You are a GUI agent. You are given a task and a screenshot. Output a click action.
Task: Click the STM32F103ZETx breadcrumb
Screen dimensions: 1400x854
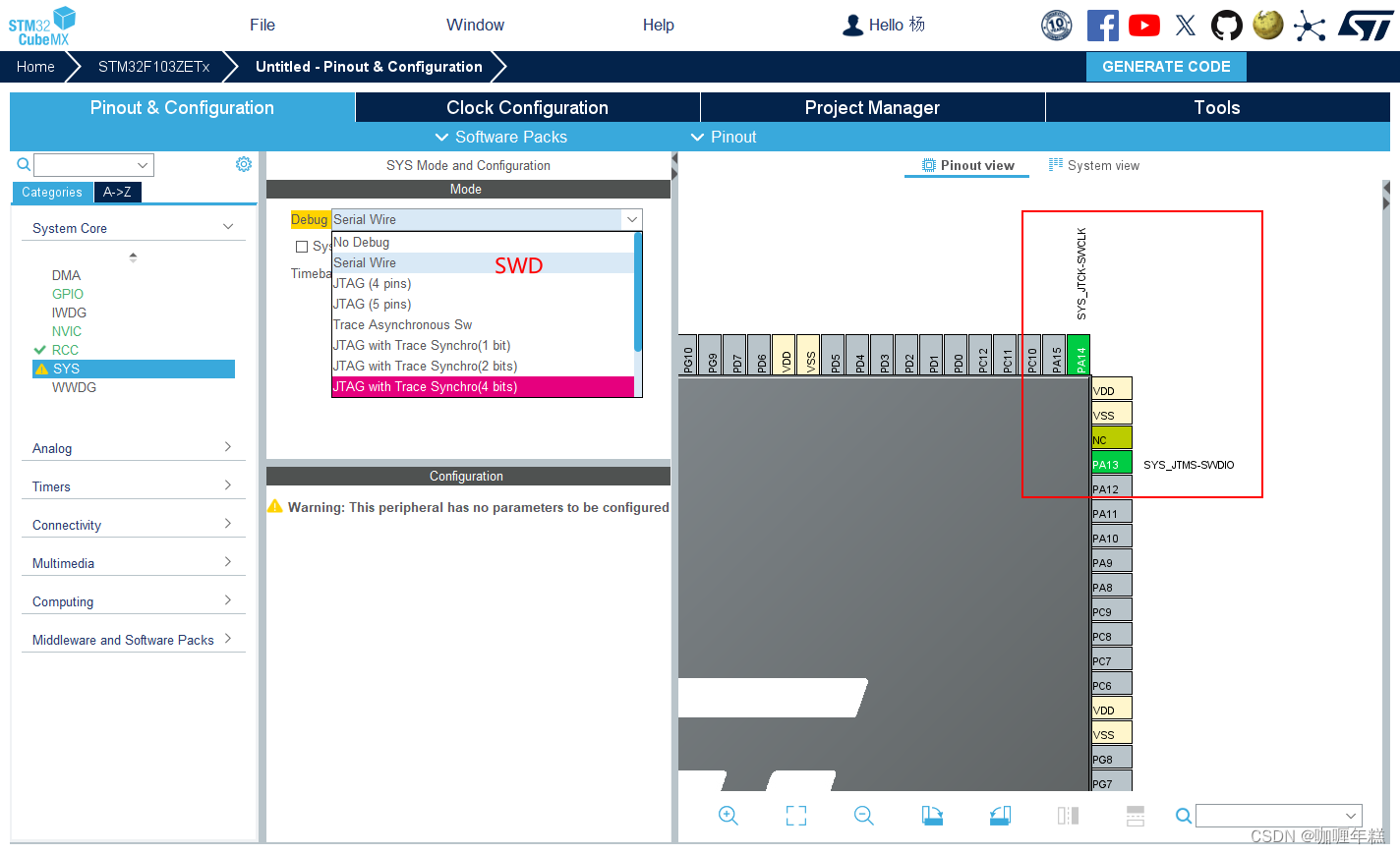point(153,66)
